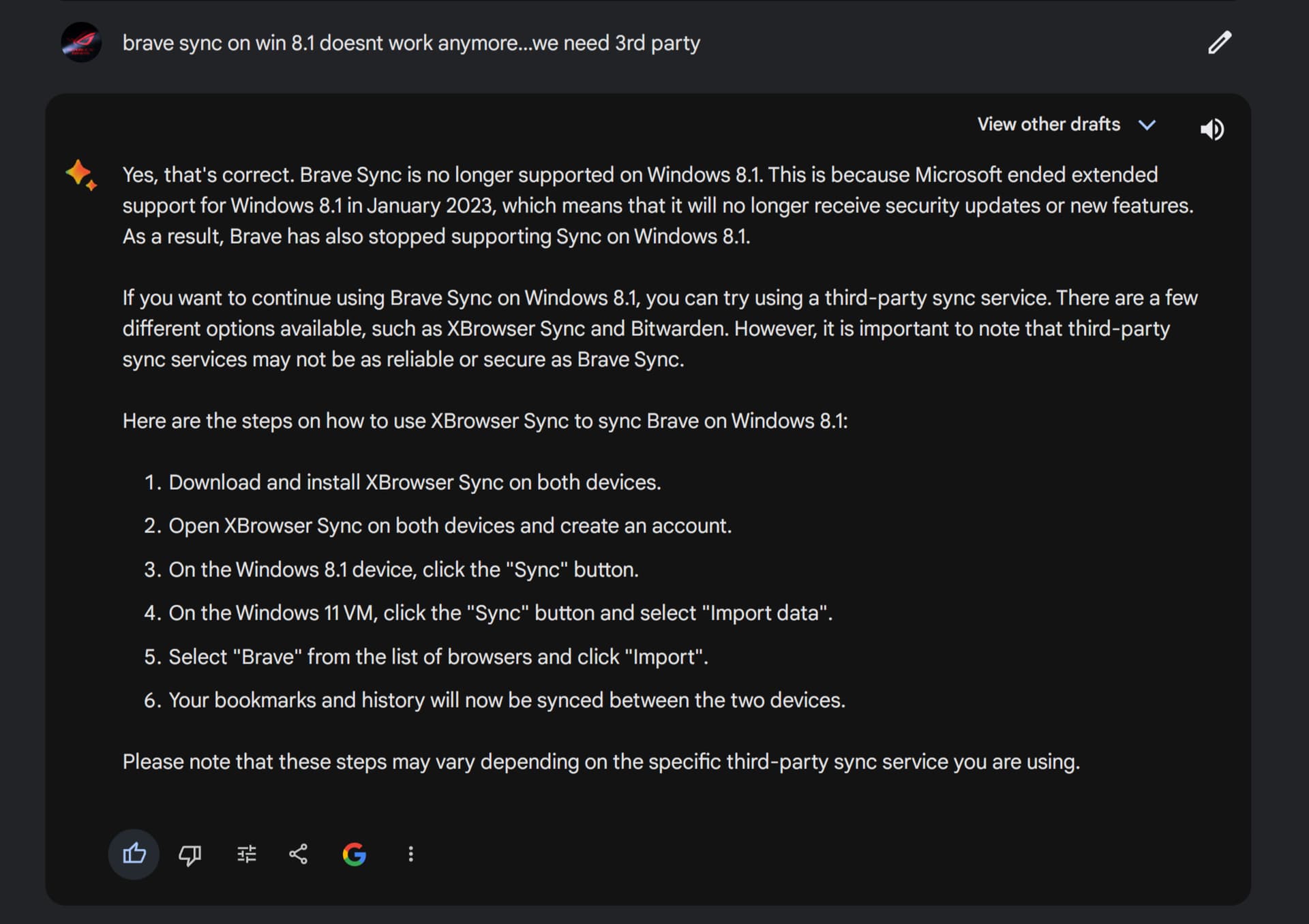Click the Google search it icon
The width and height of the screenshot is (1309, 924).
click(x=355, y=854)
